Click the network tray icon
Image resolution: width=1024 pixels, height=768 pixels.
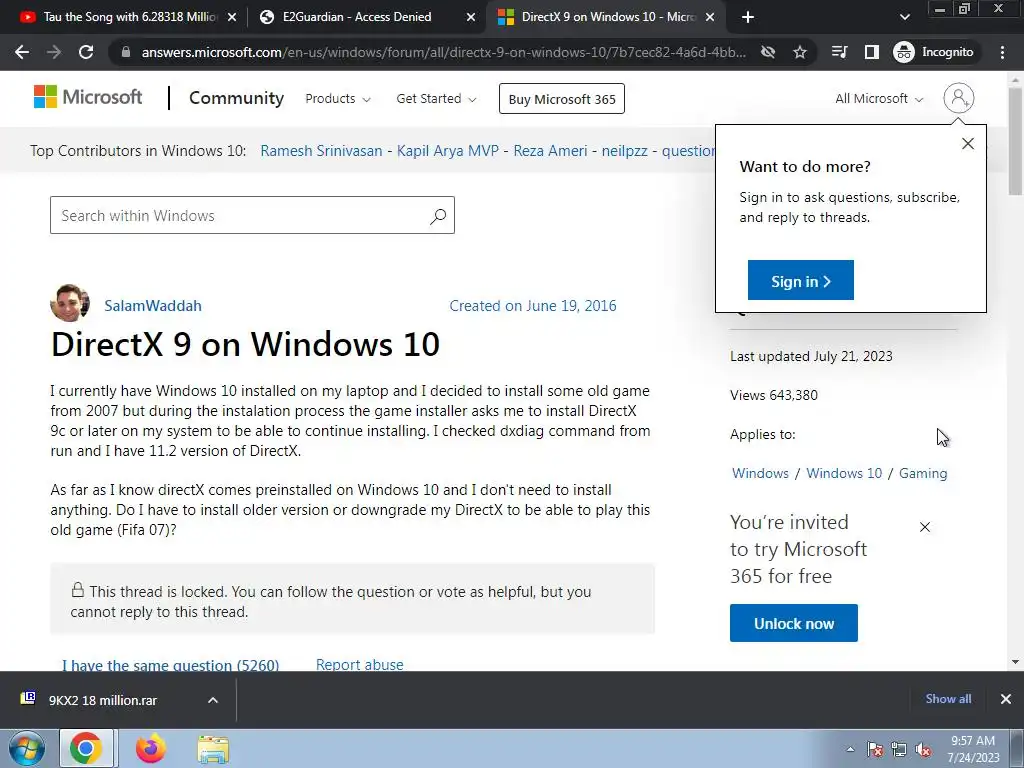tap(899, 750)
